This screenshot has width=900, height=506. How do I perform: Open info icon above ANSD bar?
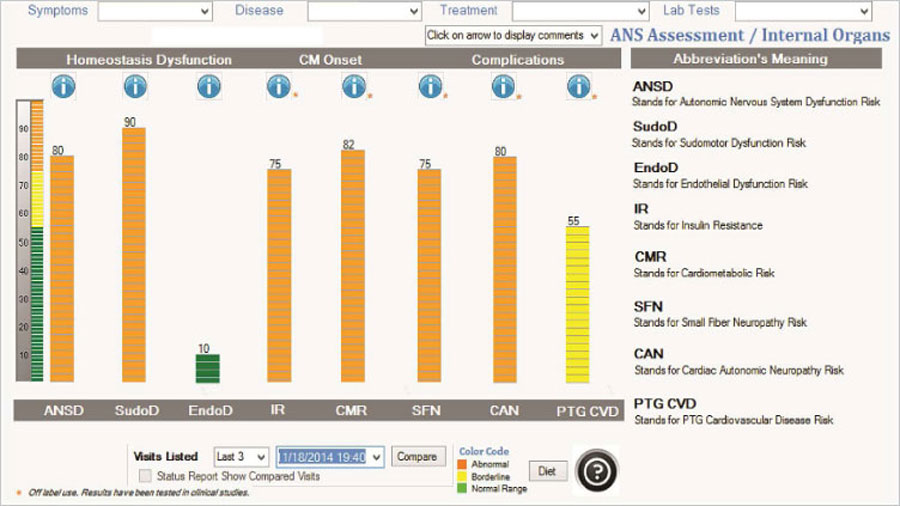[63, 87]
